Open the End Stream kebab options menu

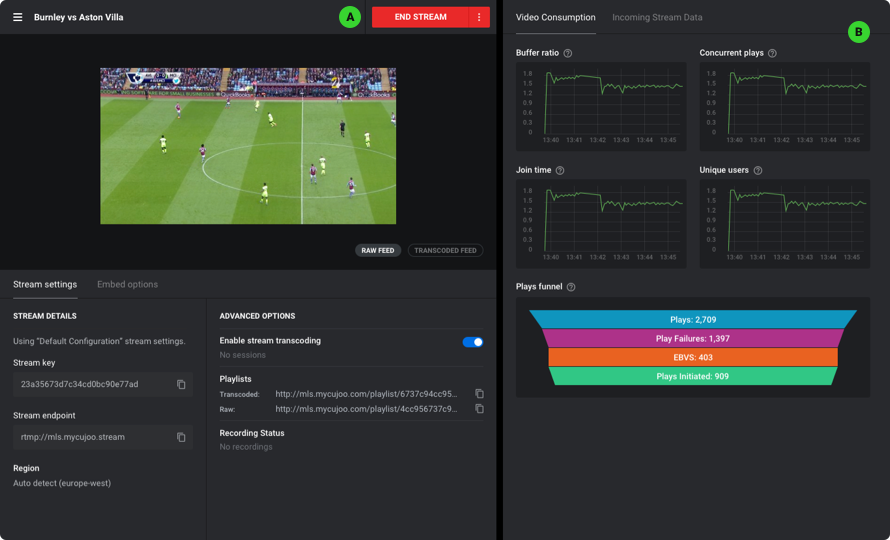479,17
